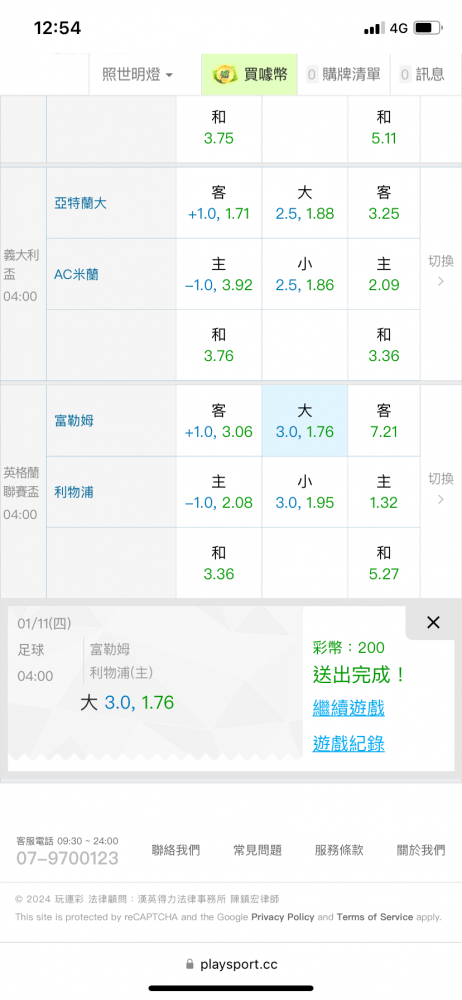The image size is (462, 1000).
Task: Expand 切換 chevron for 義大利盃 match
Action: click(440, 271)
